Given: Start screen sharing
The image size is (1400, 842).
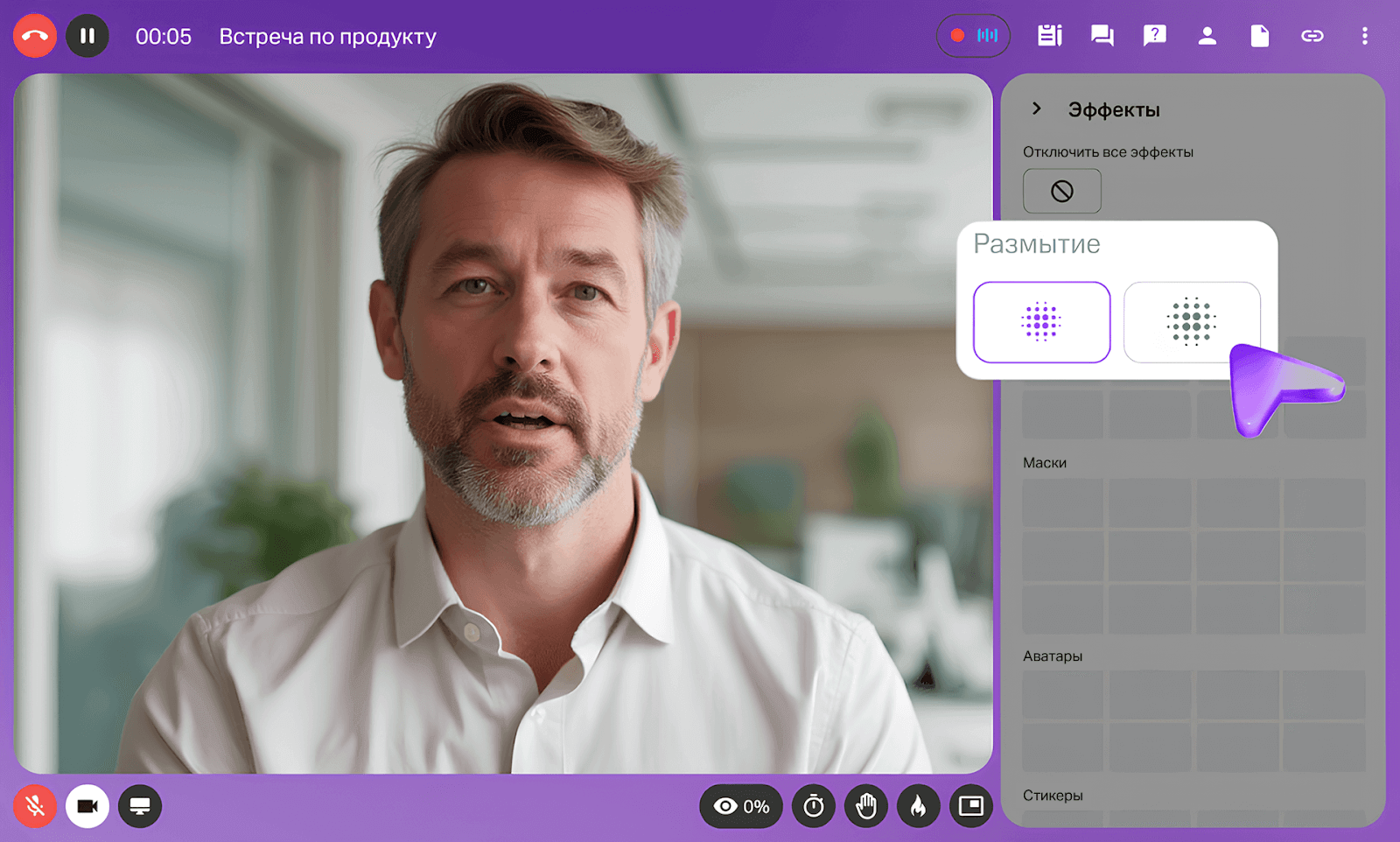Looking at the screenshot, I should tap(140, 806).
